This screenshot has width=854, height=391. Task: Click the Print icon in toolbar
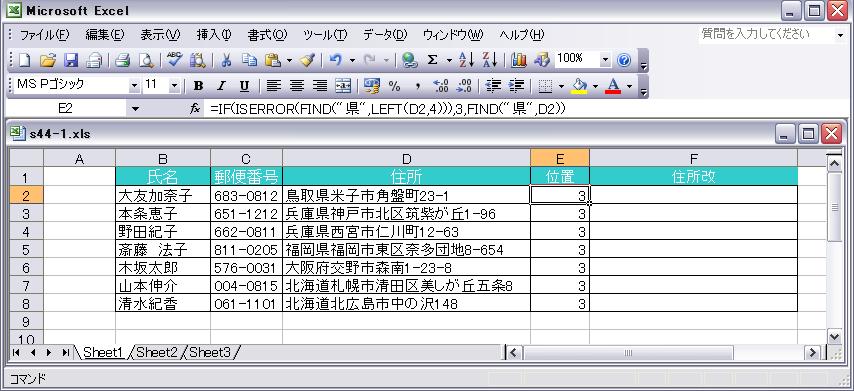121,60
